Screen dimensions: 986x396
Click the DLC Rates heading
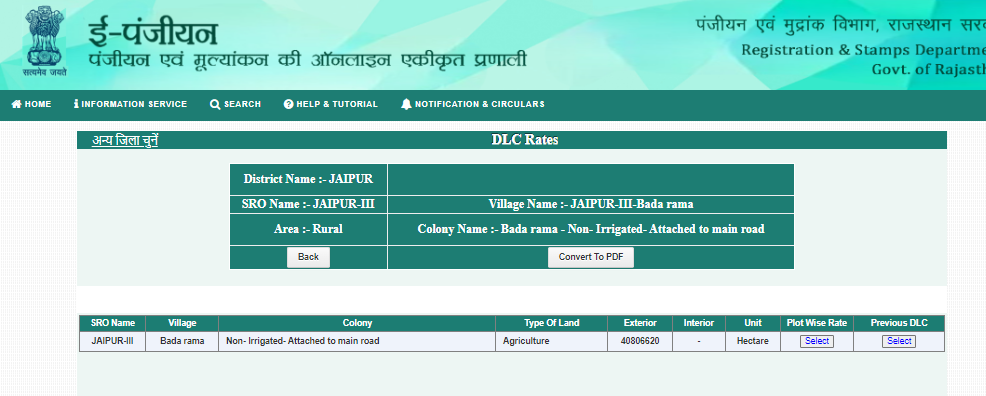524,140
